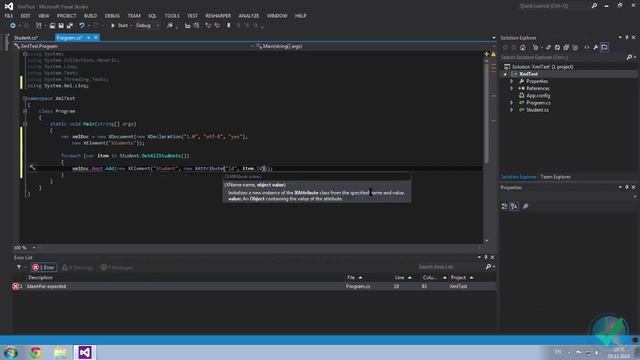640x360 pixels.
Task: Expand the Properties node in Solution Explorer
Action: 511,81
